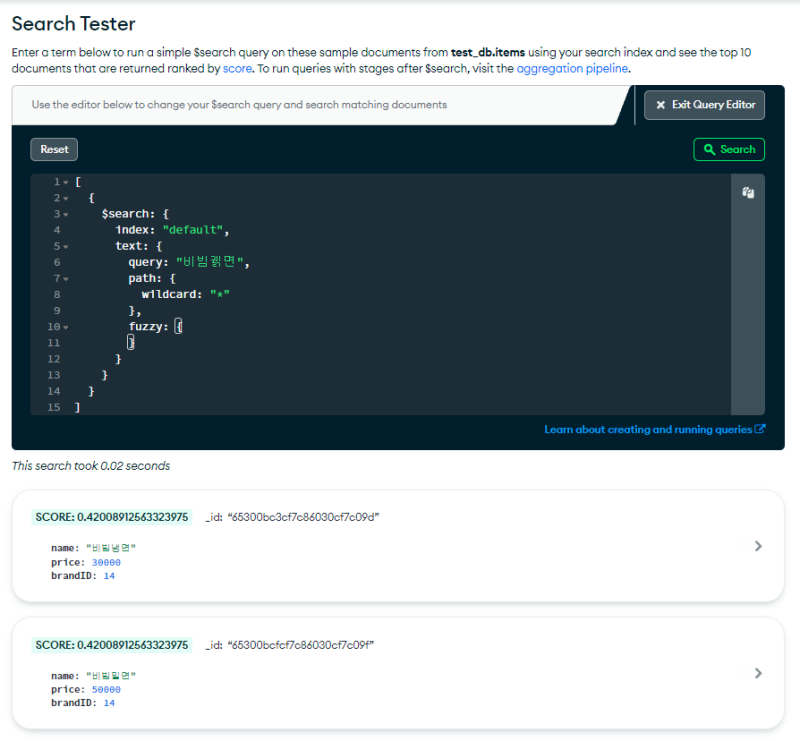Click the external link icon after running queries

pos(761,429)
